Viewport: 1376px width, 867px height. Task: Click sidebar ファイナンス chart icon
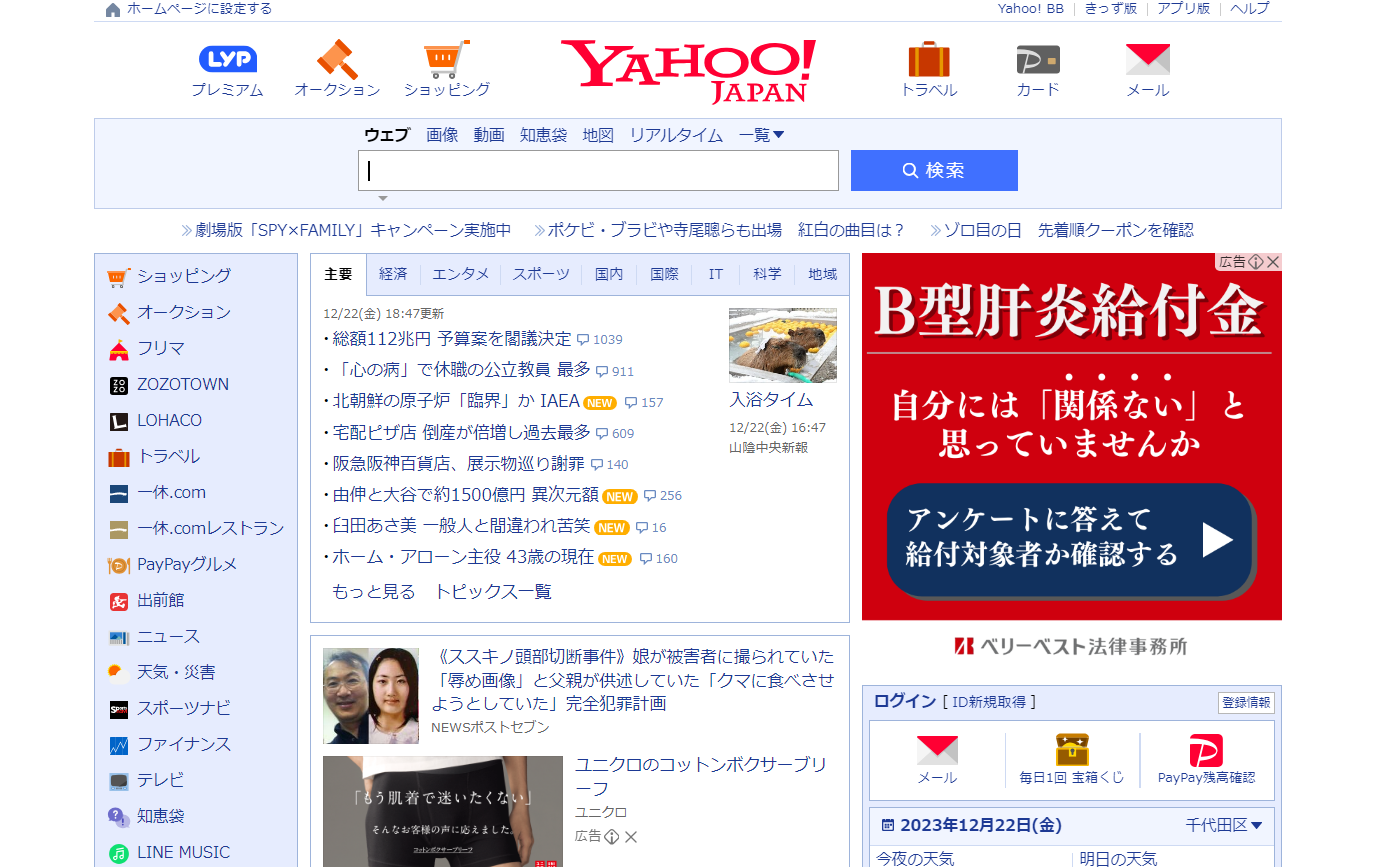tap(119, 745)
